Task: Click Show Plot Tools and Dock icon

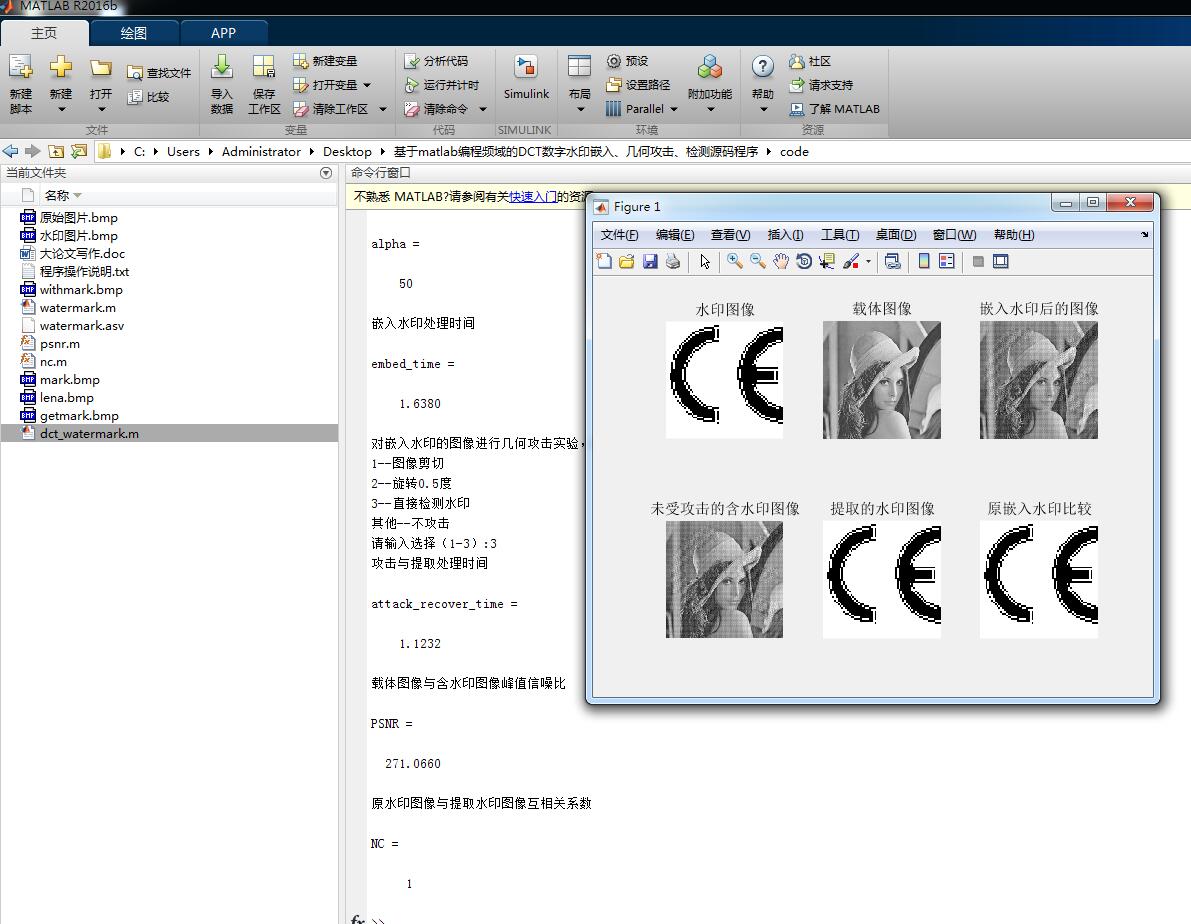Action: pos(1001,261)
